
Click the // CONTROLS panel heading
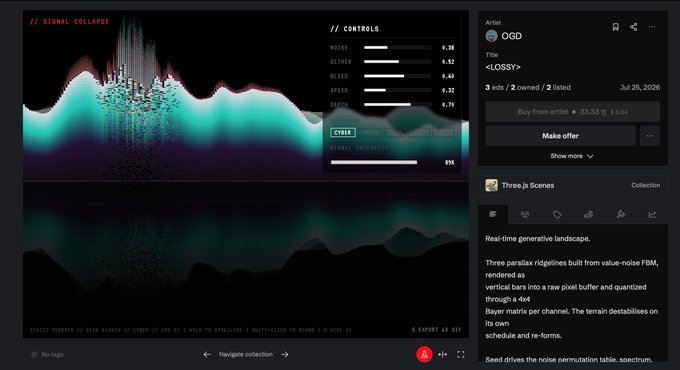tap(354, 29)
